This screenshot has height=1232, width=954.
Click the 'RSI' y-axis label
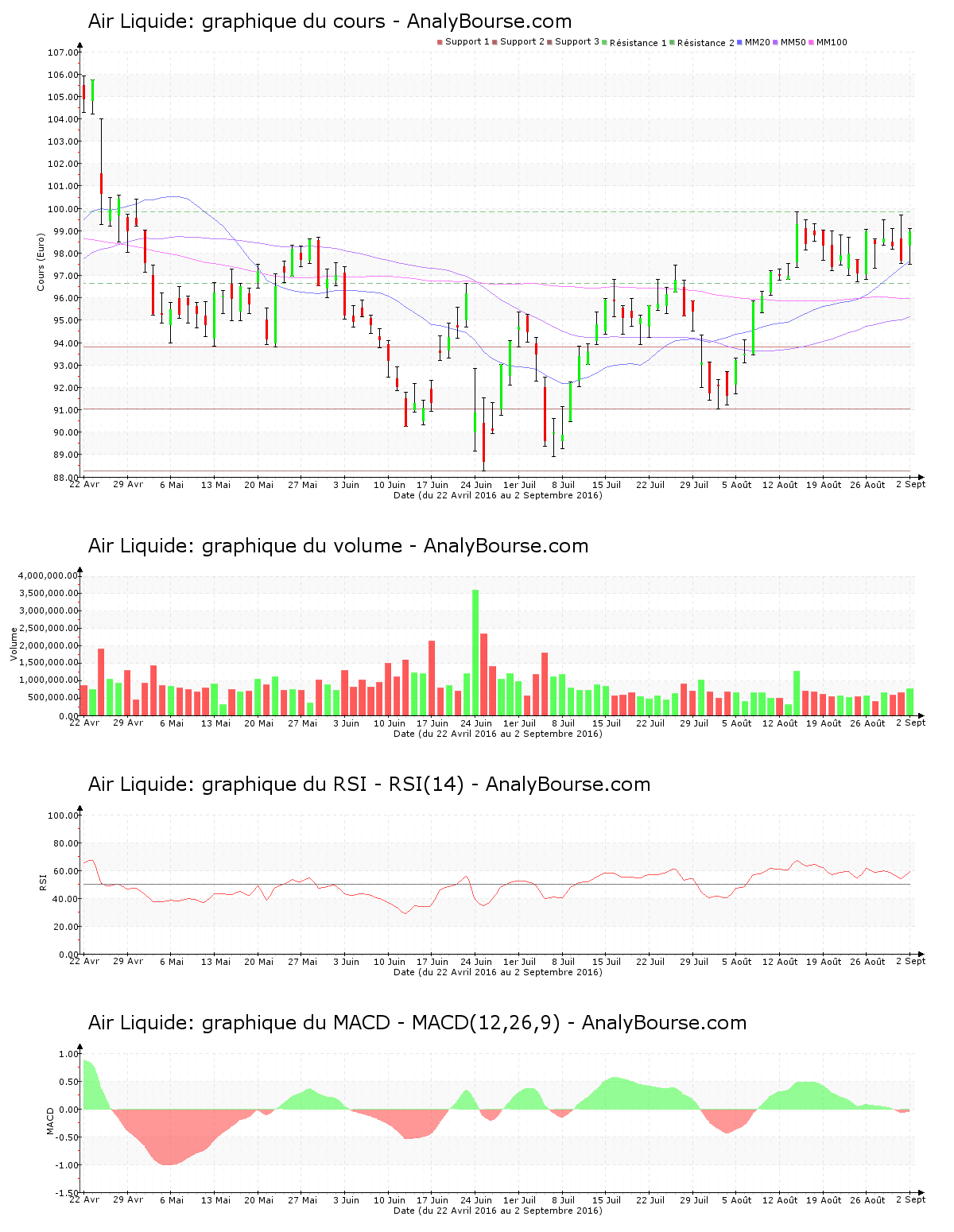tap(44, 881)
